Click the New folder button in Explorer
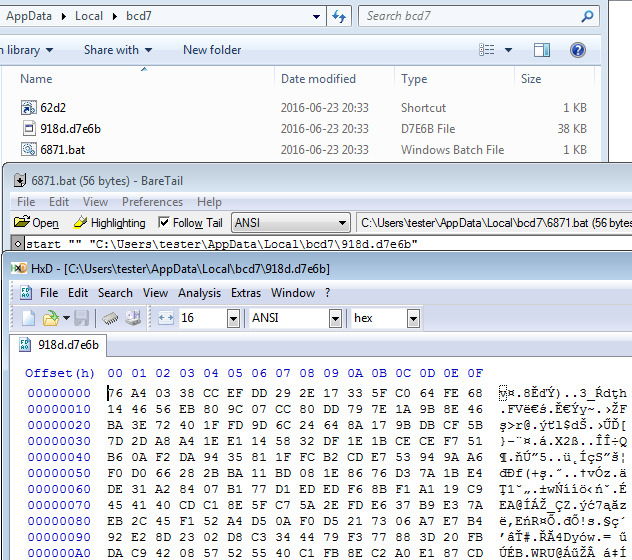Image resolution: width=632 pixels, height=560 pixels. point(212,50)
